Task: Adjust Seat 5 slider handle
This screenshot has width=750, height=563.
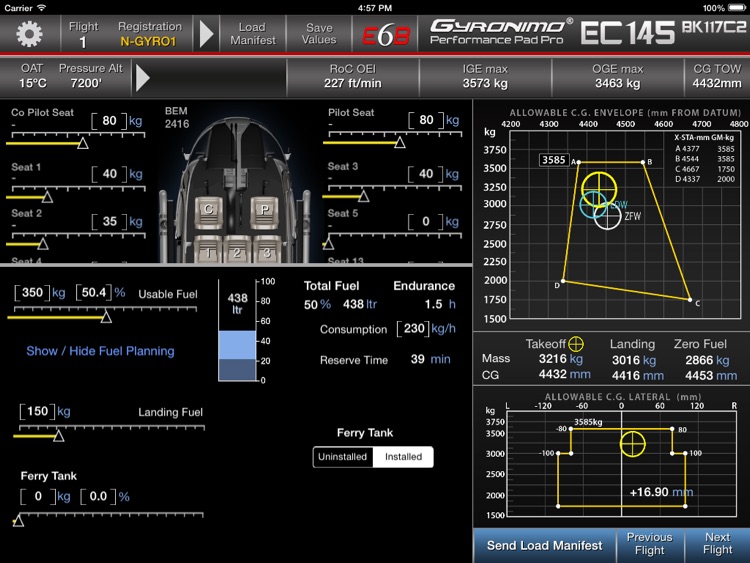Action: (328, 244)
